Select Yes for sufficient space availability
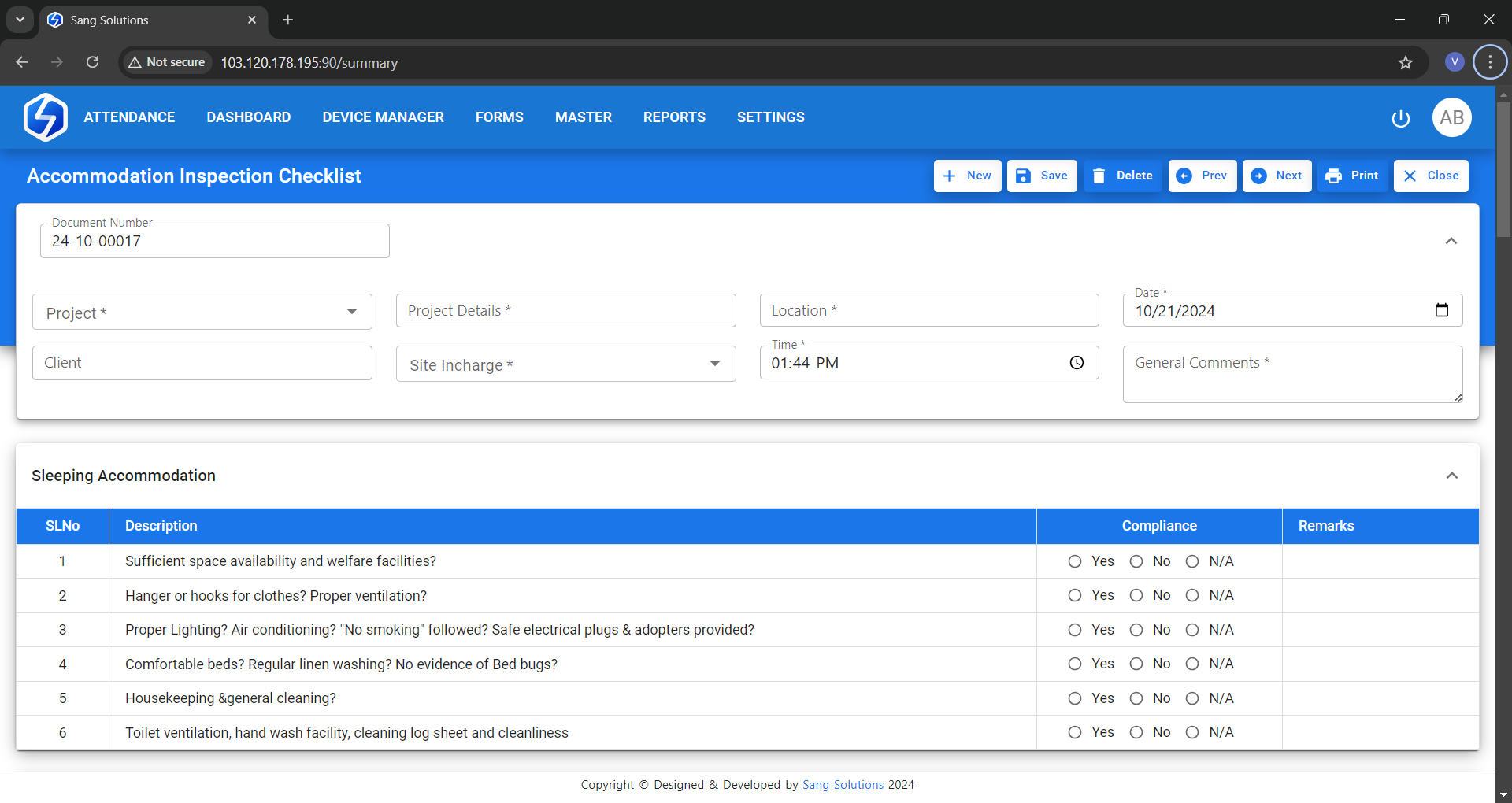Image resolution: width=1512 pixels, height=803 pixels. coord(1075,561)
